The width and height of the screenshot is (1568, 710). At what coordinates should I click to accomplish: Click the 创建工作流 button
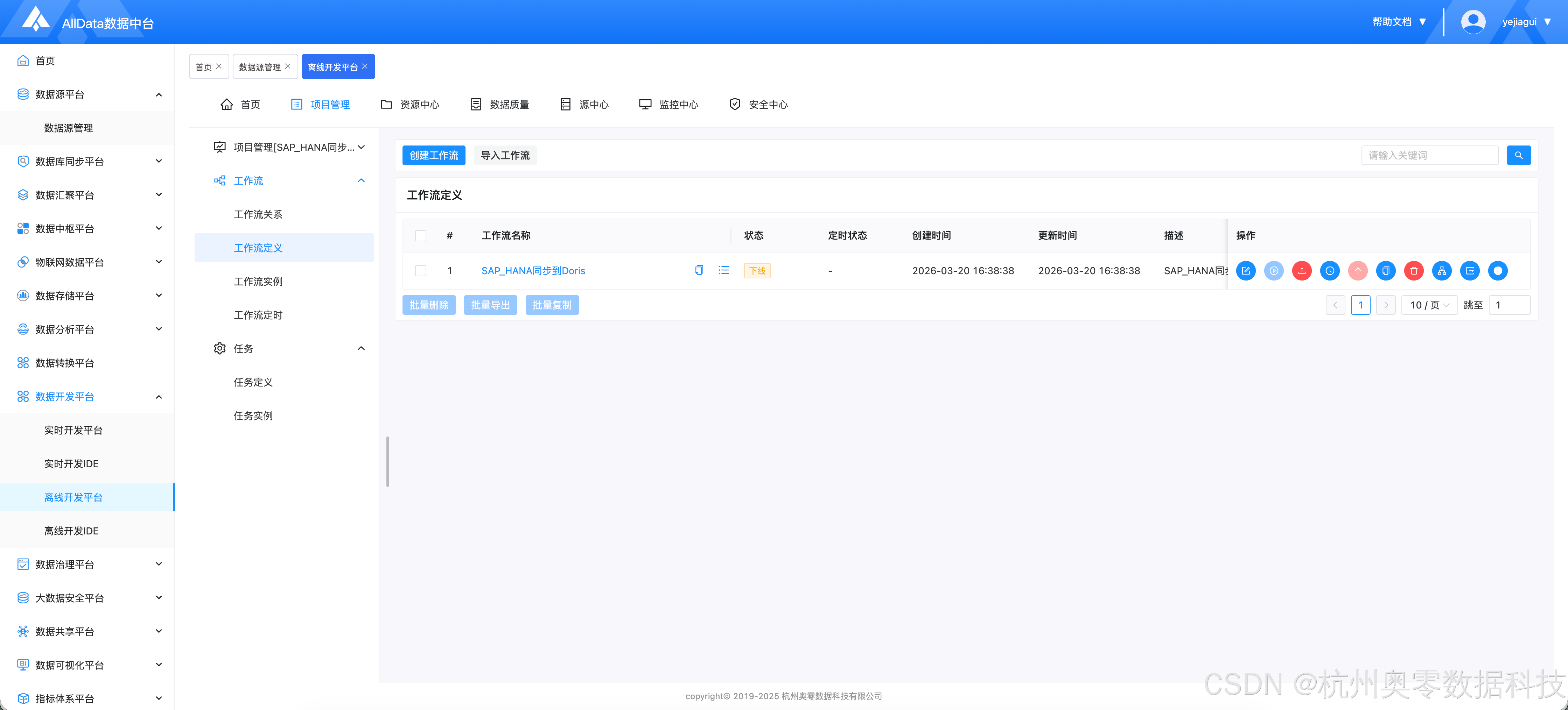433,155
